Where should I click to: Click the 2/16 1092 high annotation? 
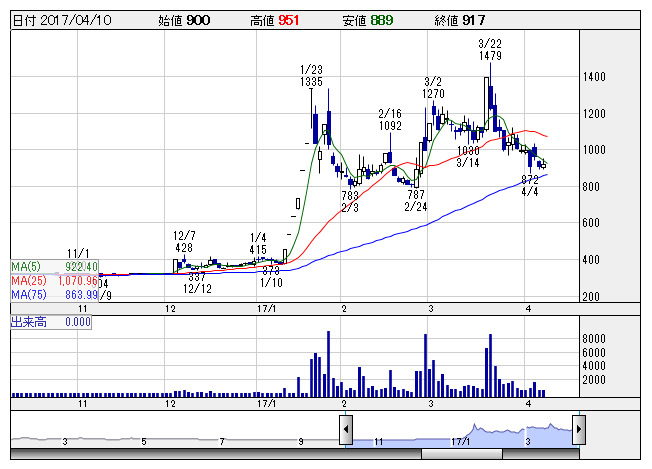click(x=389, y=120)
